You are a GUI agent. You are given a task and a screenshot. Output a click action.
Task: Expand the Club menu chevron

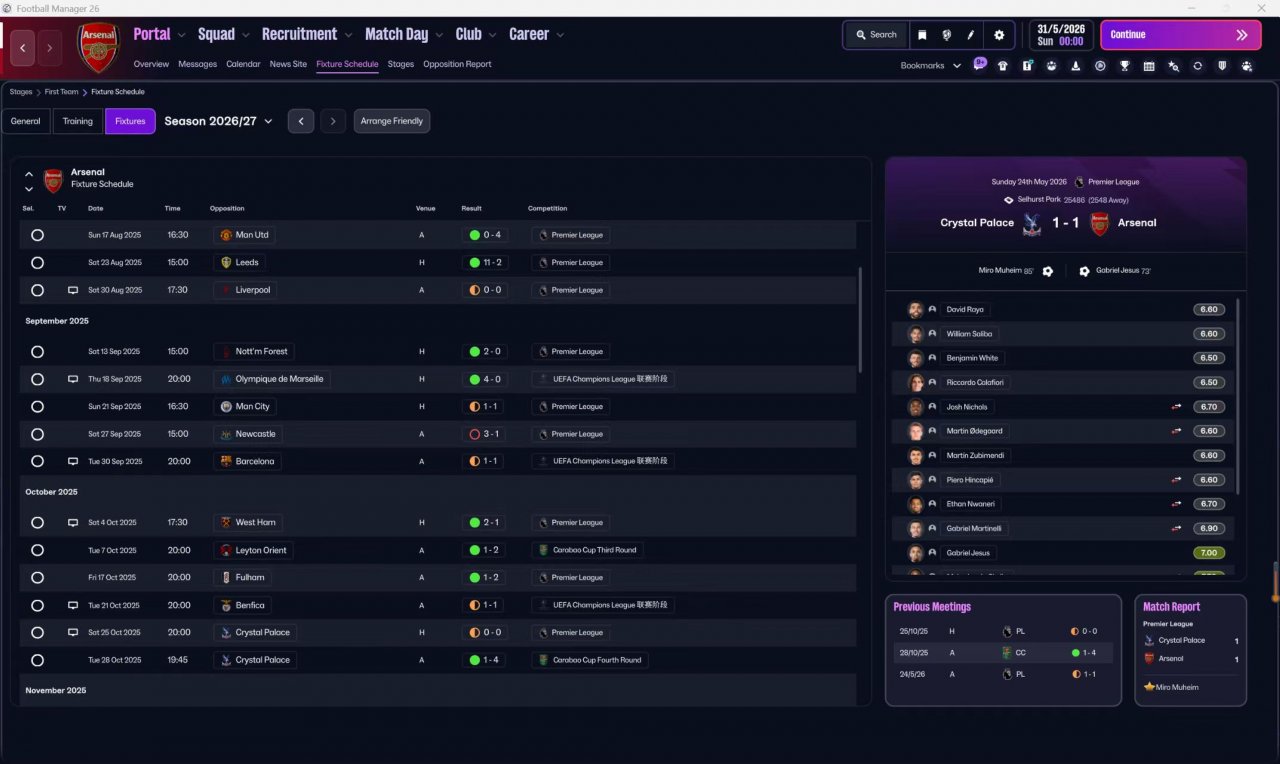[x=493, y=35]
